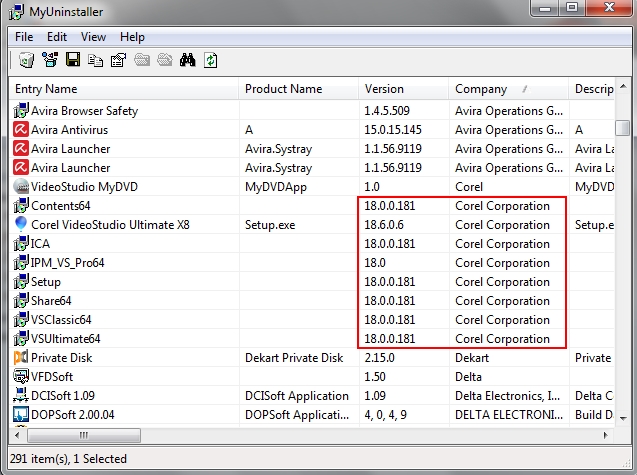The width and height of the screenshot is (637, 475).
Task: Open the View menu
Action: tap(93, 37)
